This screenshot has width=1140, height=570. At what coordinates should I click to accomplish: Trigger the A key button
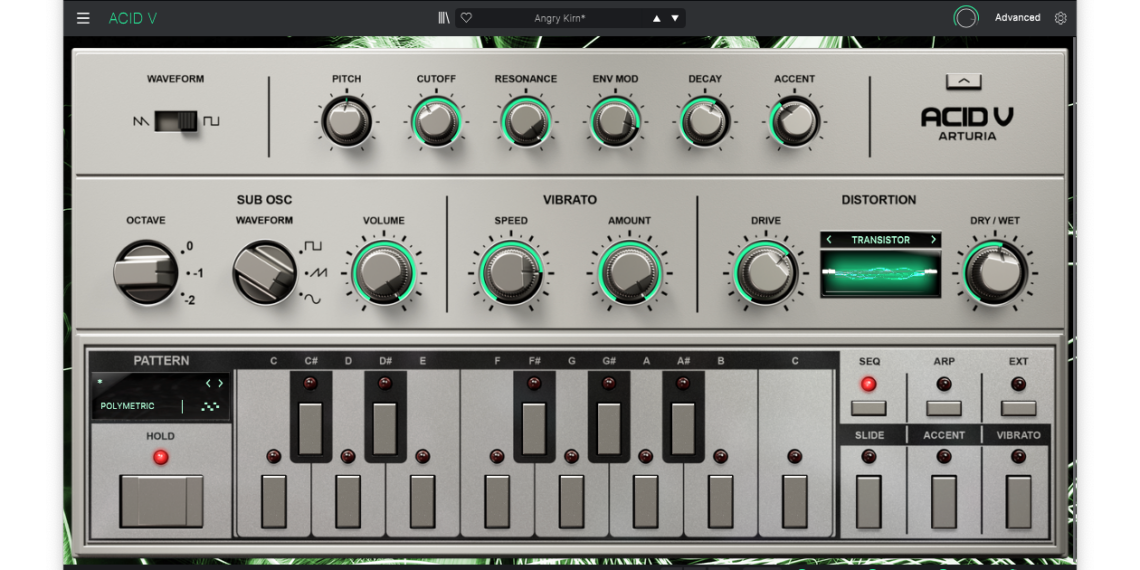tap(646, 501)
